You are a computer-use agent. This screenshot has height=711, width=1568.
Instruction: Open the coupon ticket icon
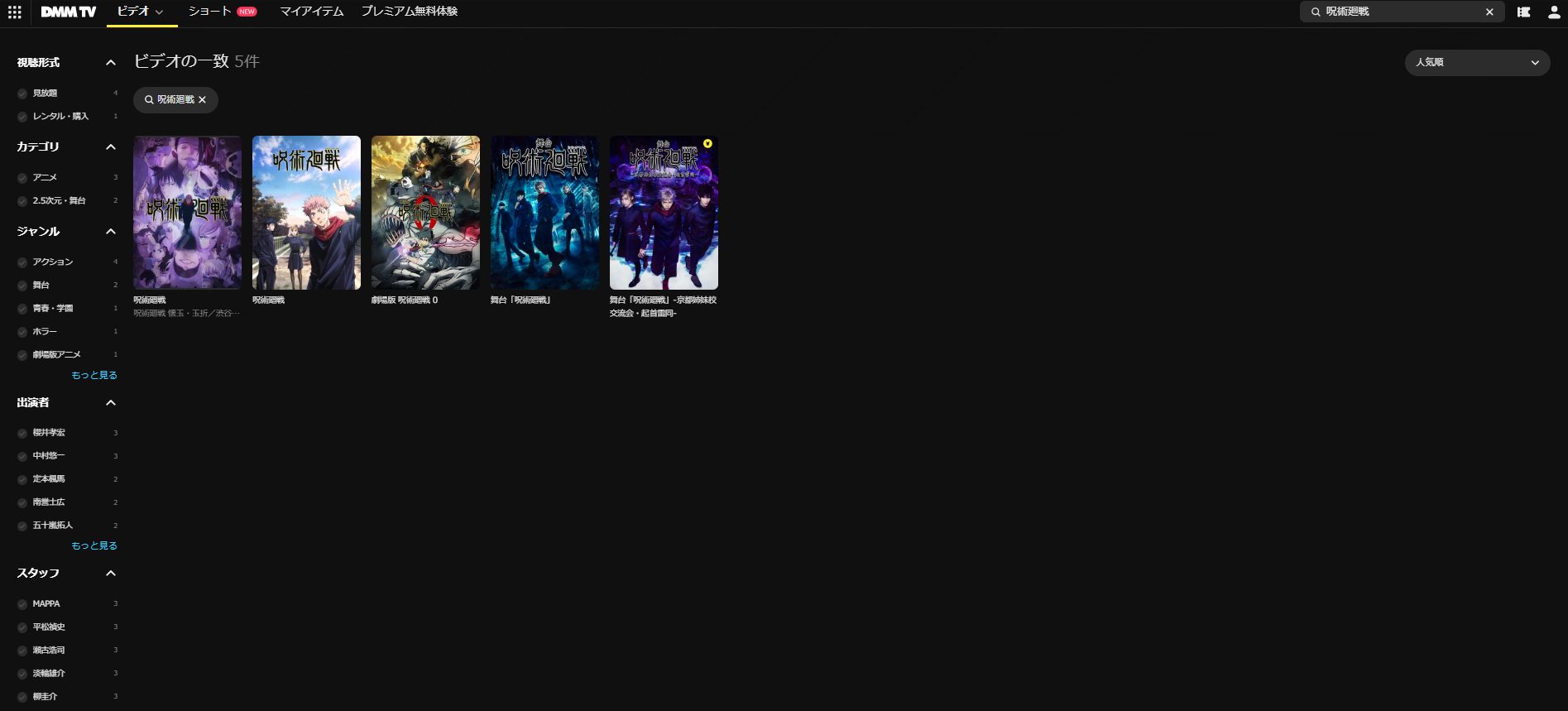(1523, 12)
